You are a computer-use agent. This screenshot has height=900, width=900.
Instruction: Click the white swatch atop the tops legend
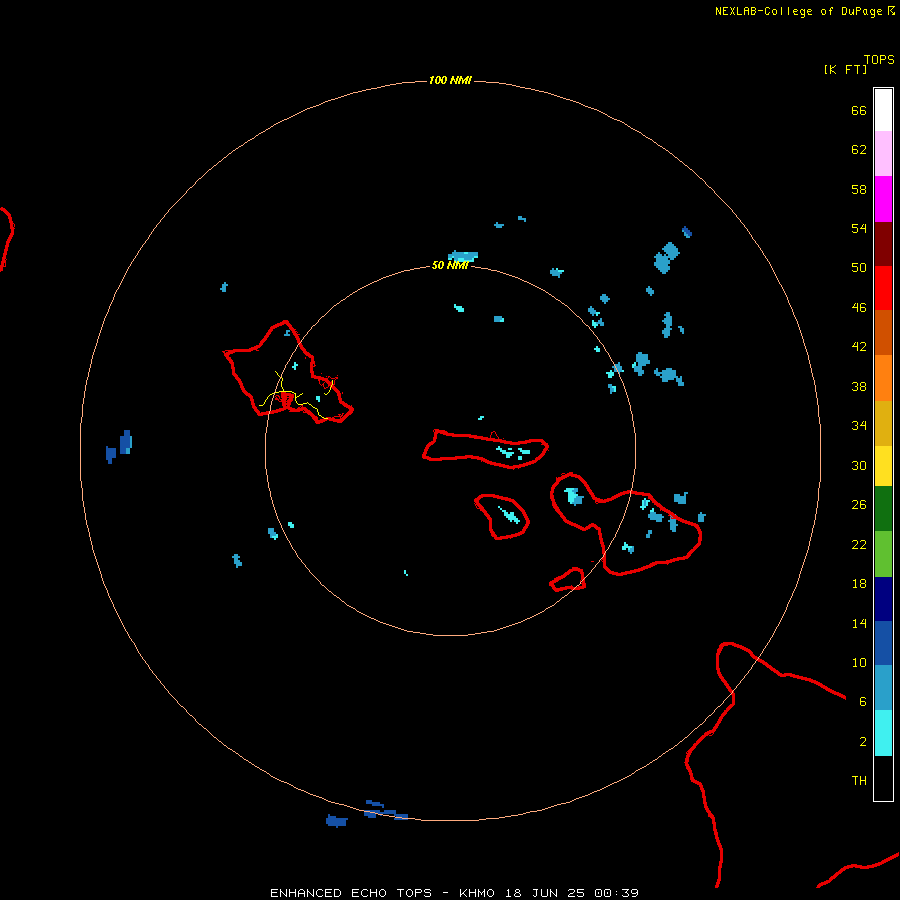pyautogui.click(x=883, y=110)
